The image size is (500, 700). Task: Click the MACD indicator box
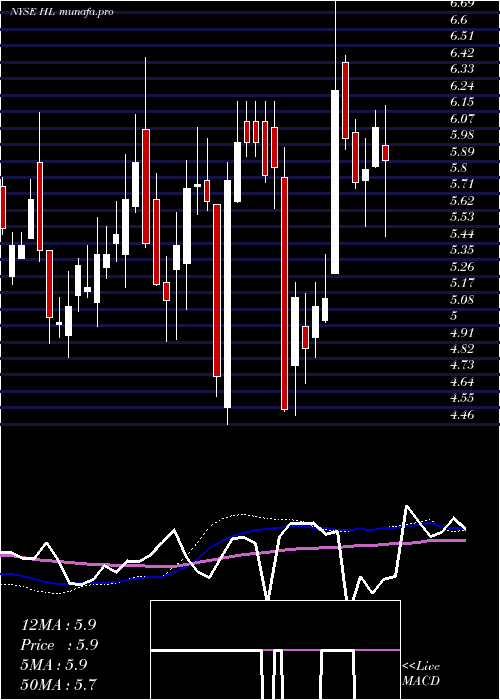click(x=275, y=650)
